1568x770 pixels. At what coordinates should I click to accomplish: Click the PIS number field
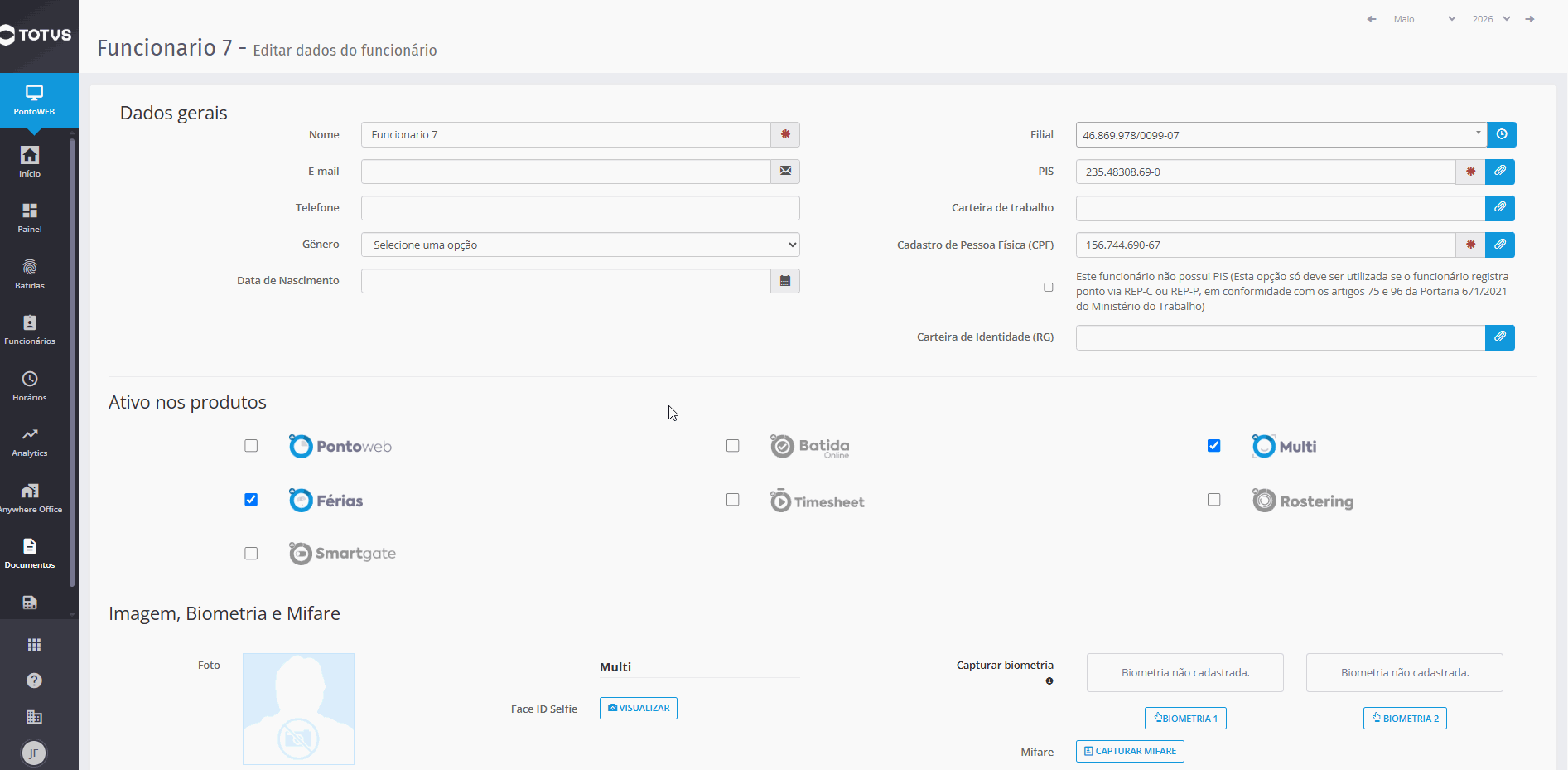click(1266, 172)
